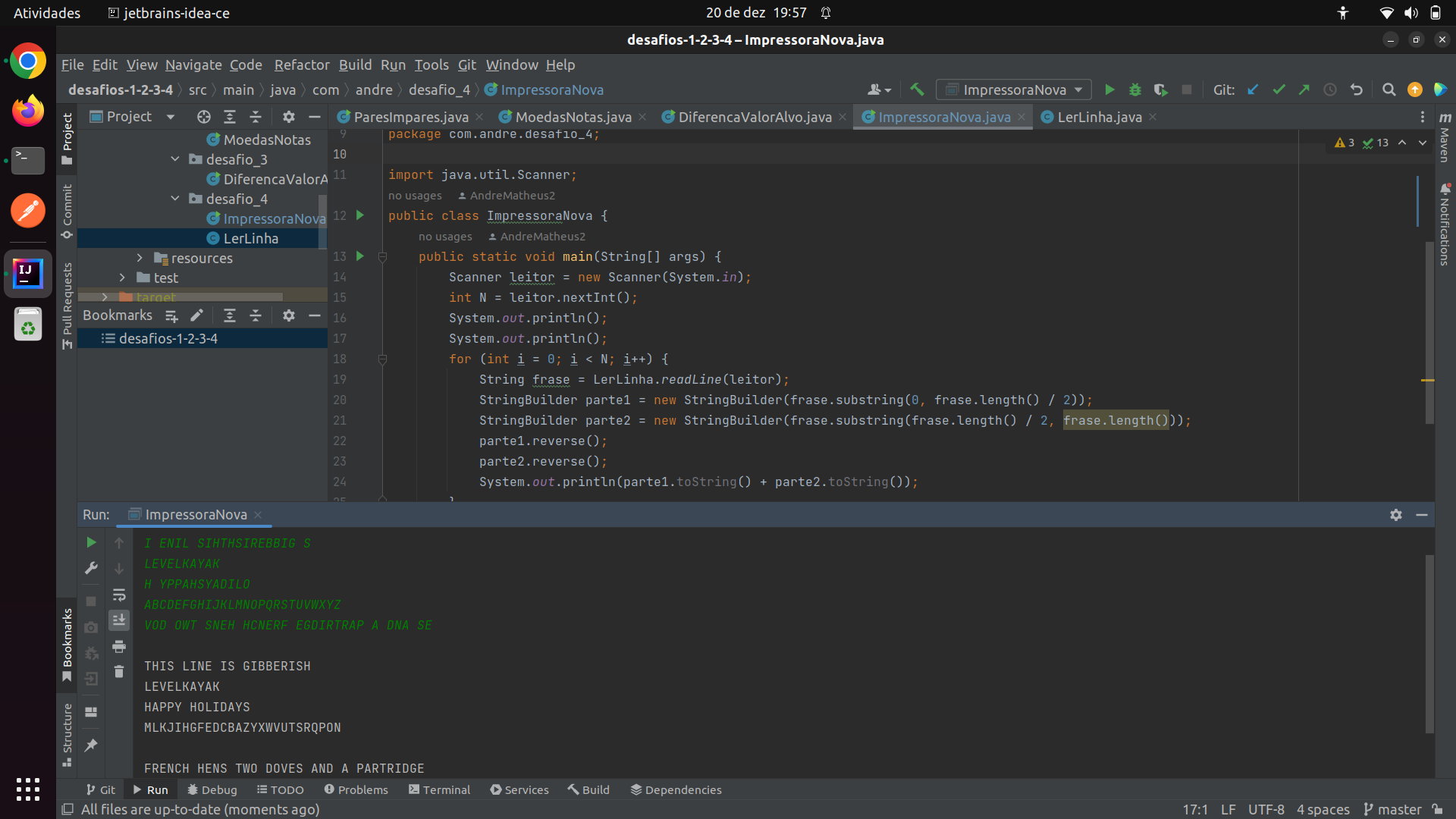Commit changes with the Git checkmark icon
1456x819 pixels.
[x=1279, y=89]
